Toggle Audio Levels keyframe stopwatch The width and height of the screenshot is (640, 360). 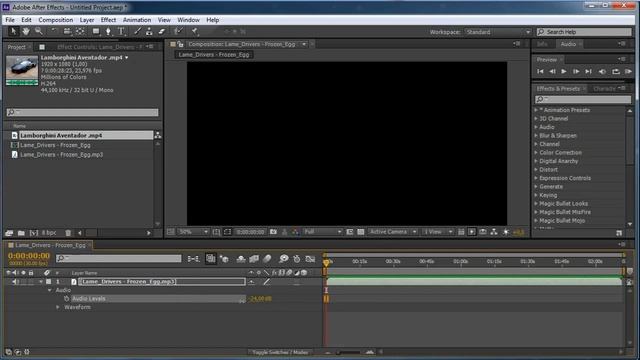(66, 299)
